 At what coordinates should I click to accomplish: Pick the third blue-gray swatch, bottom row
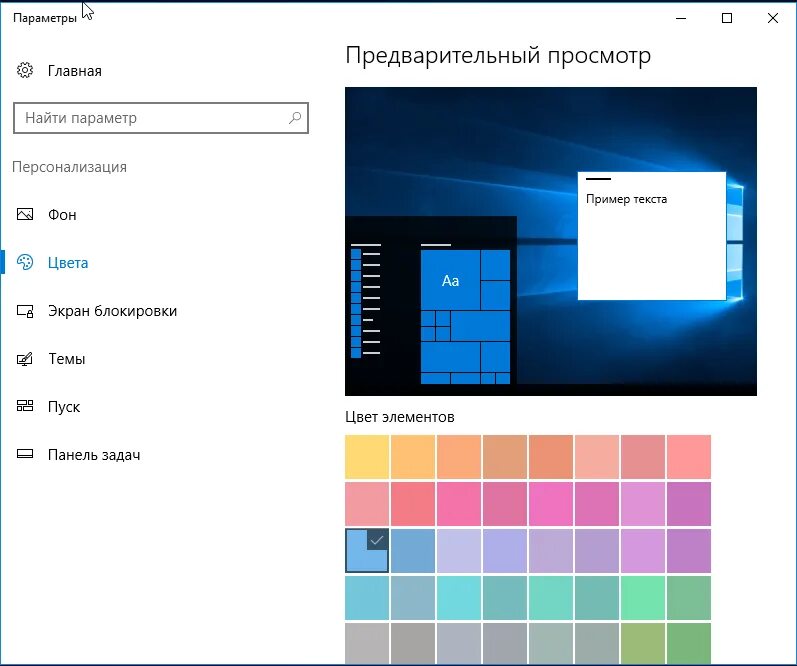click(459, 643)
